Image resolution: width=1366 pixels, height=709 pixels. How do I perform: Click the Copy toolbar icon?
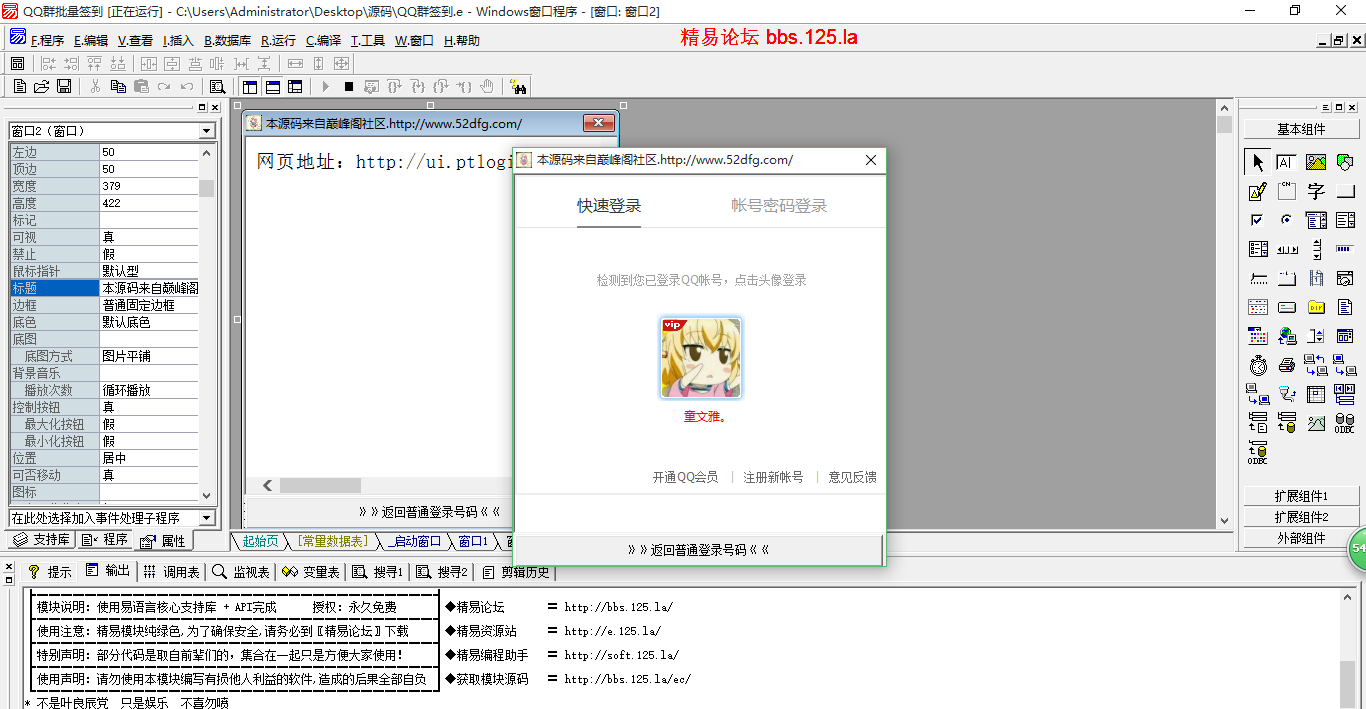(118, 86)
